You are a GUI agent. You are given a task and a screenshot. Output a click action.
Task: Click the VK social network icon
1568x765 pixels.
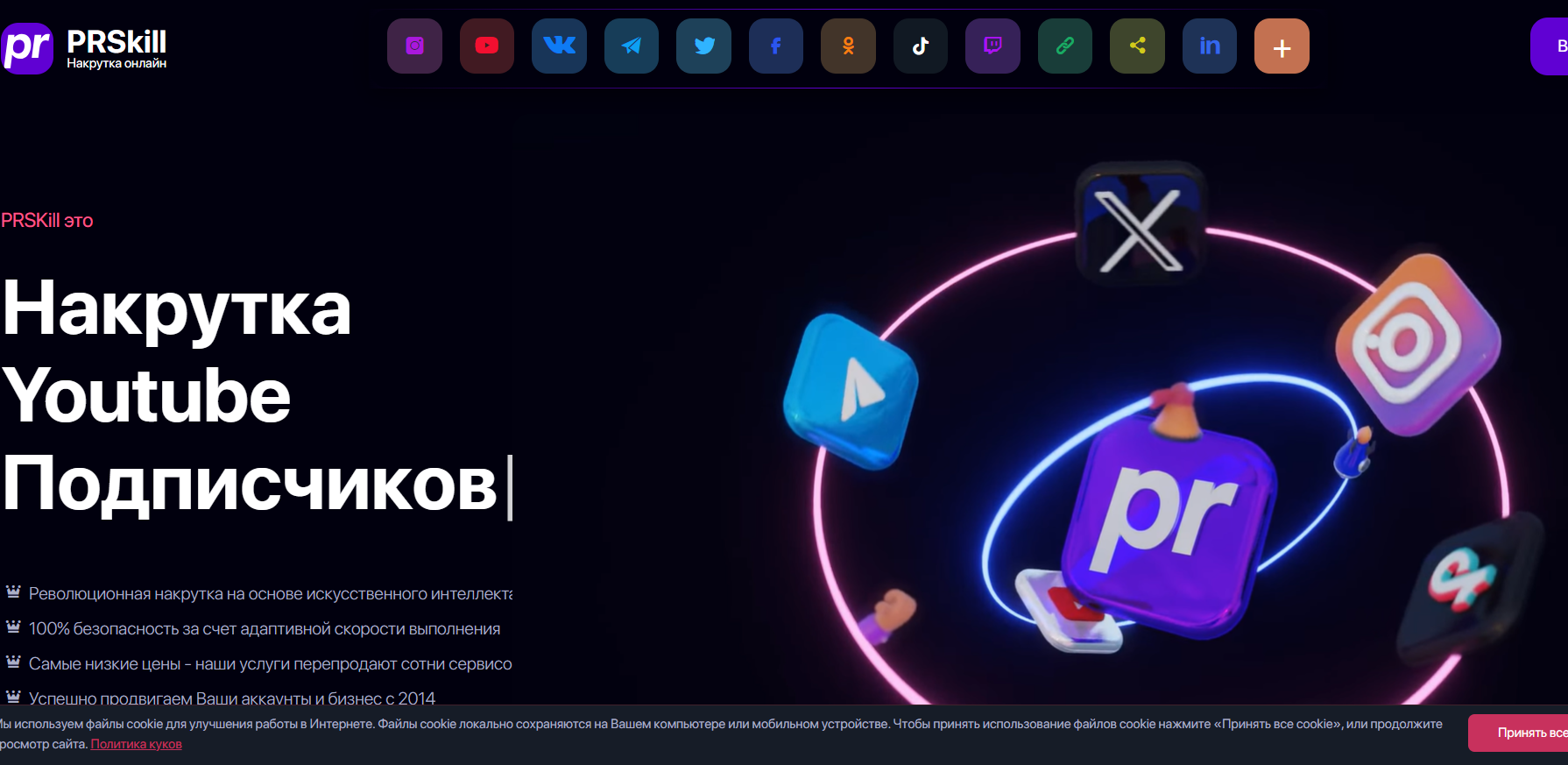[x=559, y=46]
